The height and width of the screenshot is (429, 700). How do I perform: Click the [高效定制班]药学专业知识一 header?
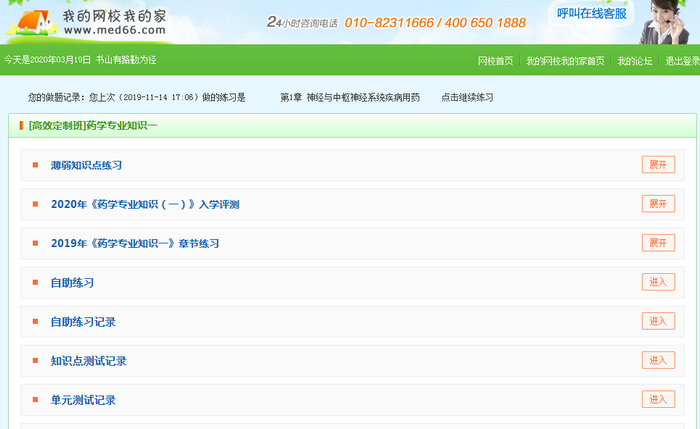(x=93, y=126)
